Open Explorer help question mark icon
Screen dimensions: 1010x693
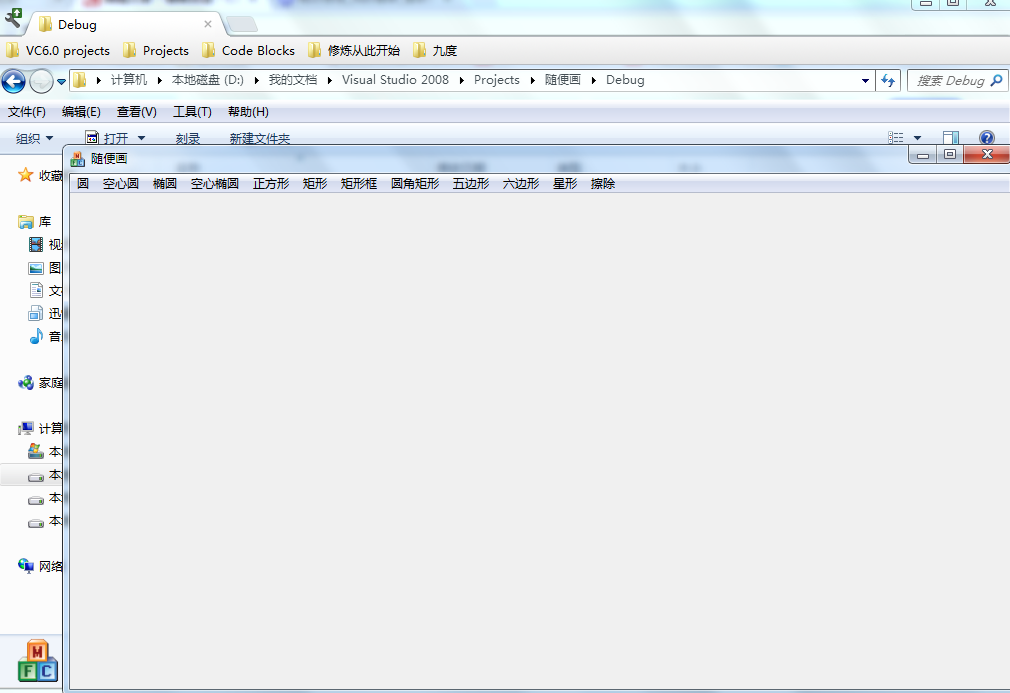[x=986, y=138]
